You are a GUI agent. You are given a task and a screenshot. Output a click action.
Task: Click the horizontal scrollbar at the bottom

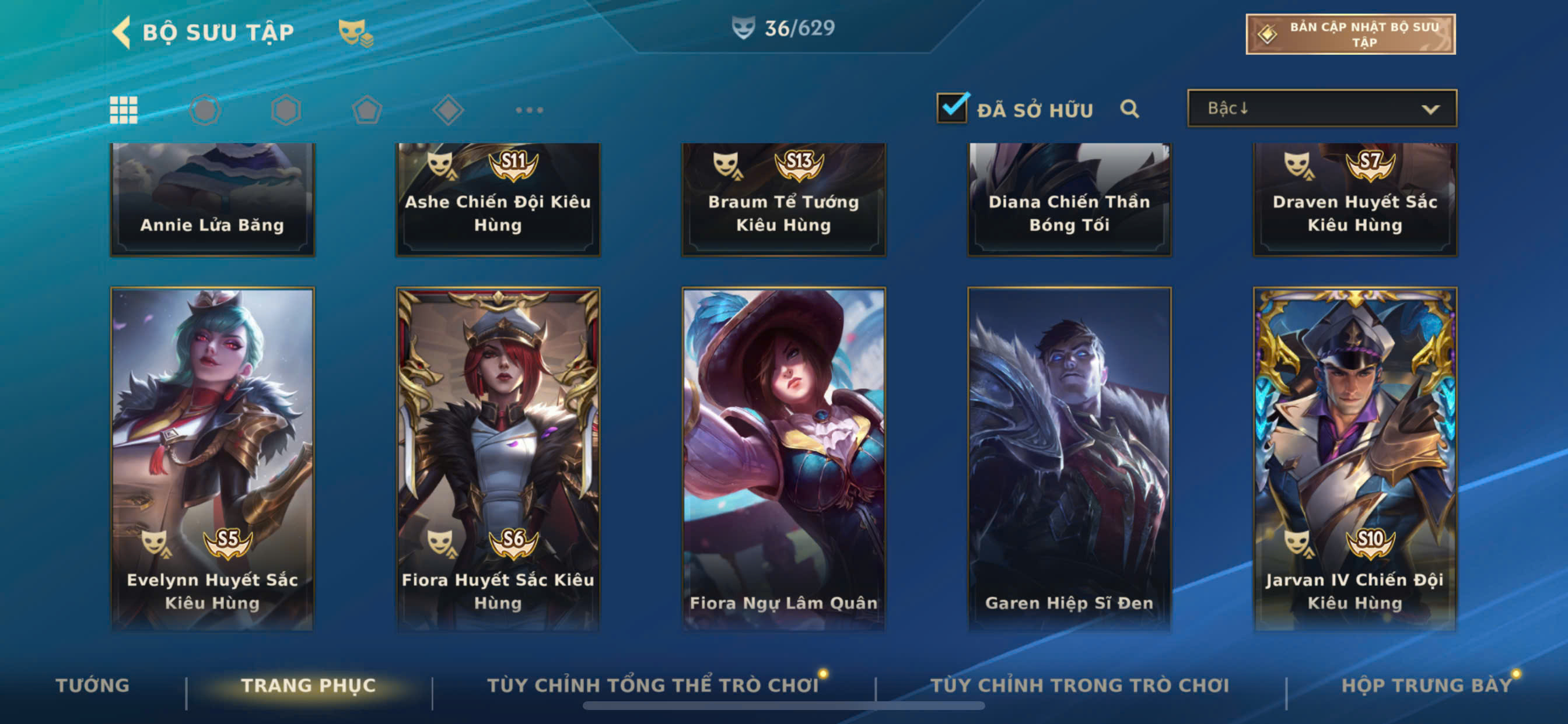click(783, 706)
